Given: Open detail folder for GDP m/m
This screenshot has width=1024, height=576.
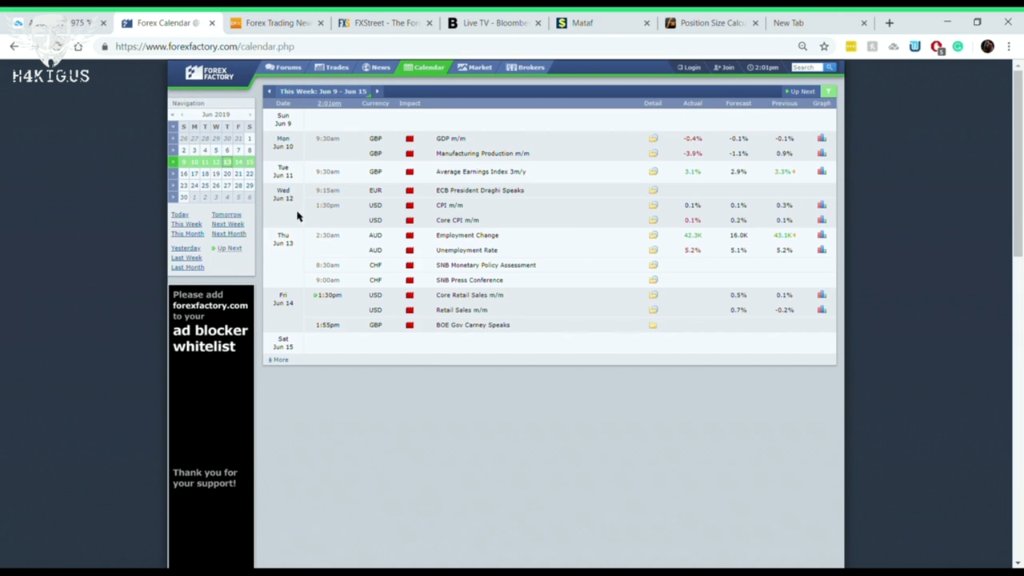Looking at the screenshot, I should (653, 138).
